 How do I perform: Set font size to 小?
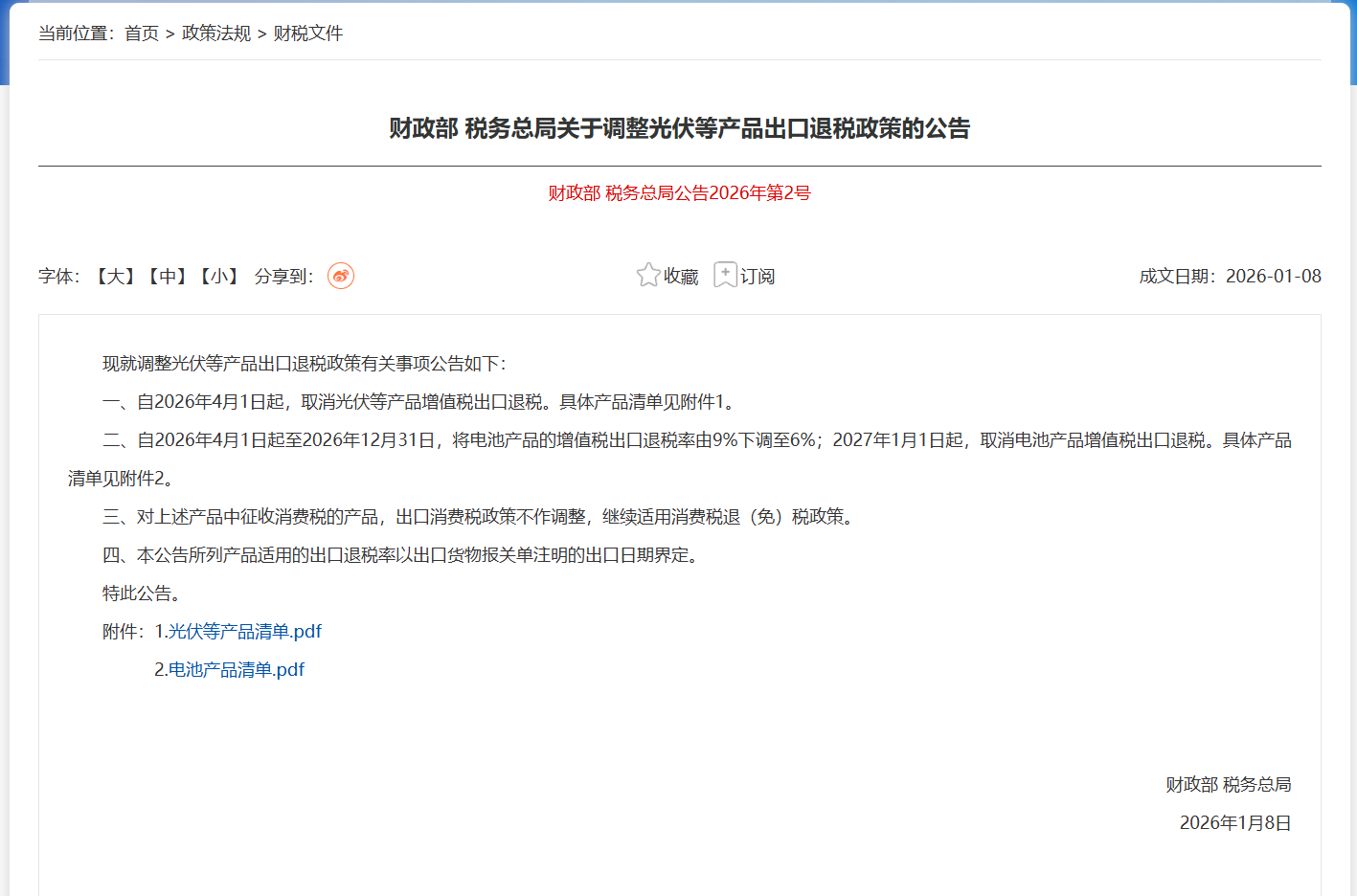tap(217, 276)
